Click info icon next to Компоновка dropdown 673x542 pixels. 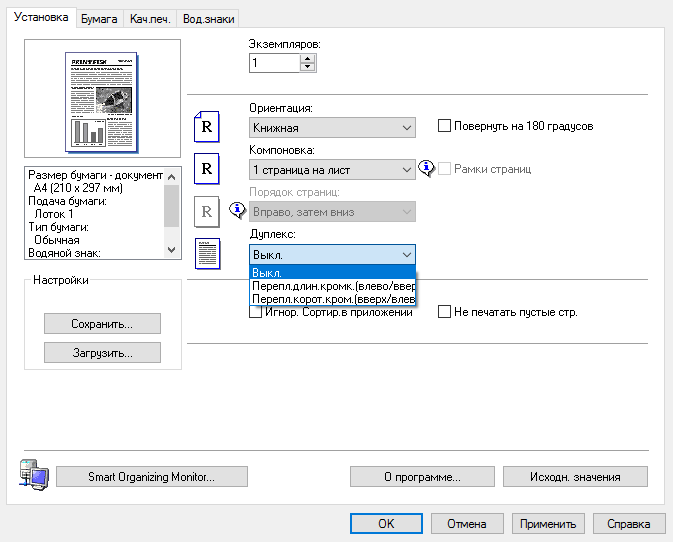[x=426, y=169]
